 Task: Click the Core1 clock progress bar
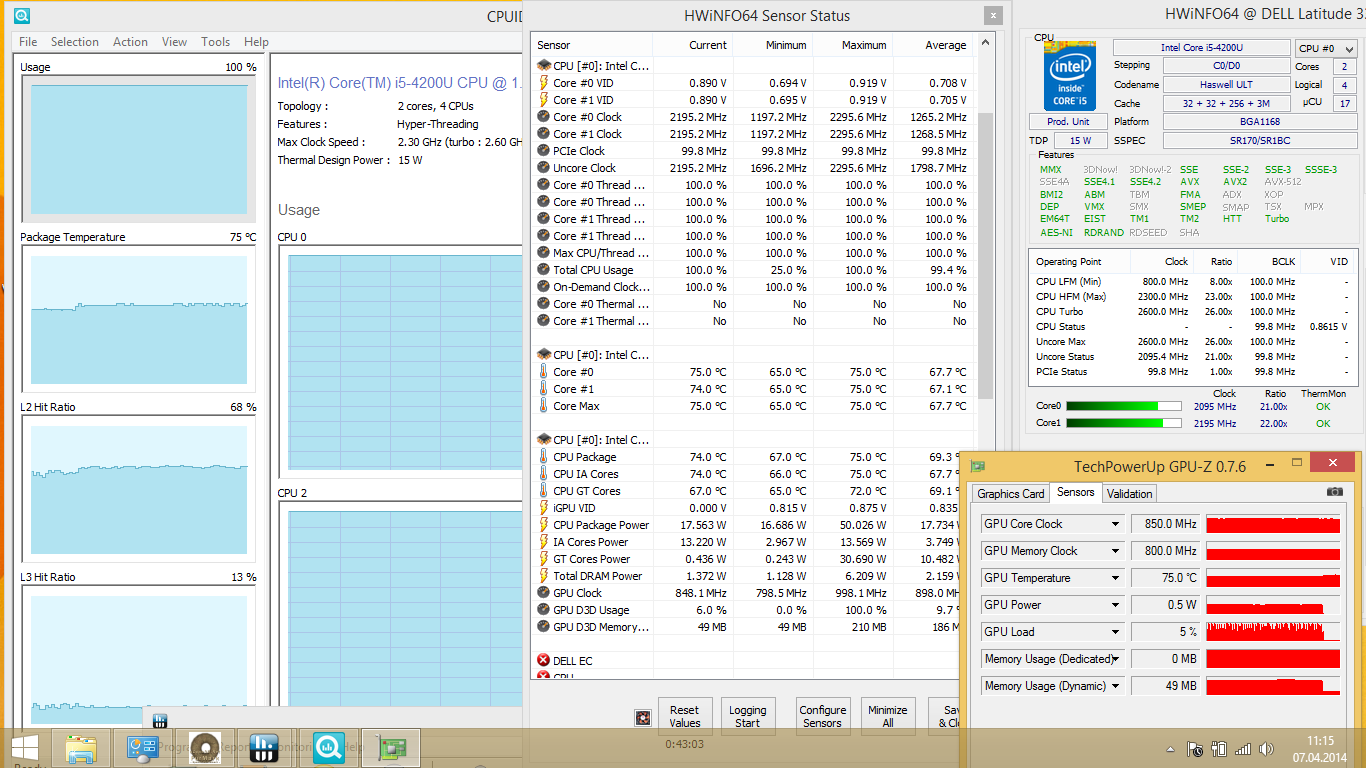click(x=1123, y=423)
